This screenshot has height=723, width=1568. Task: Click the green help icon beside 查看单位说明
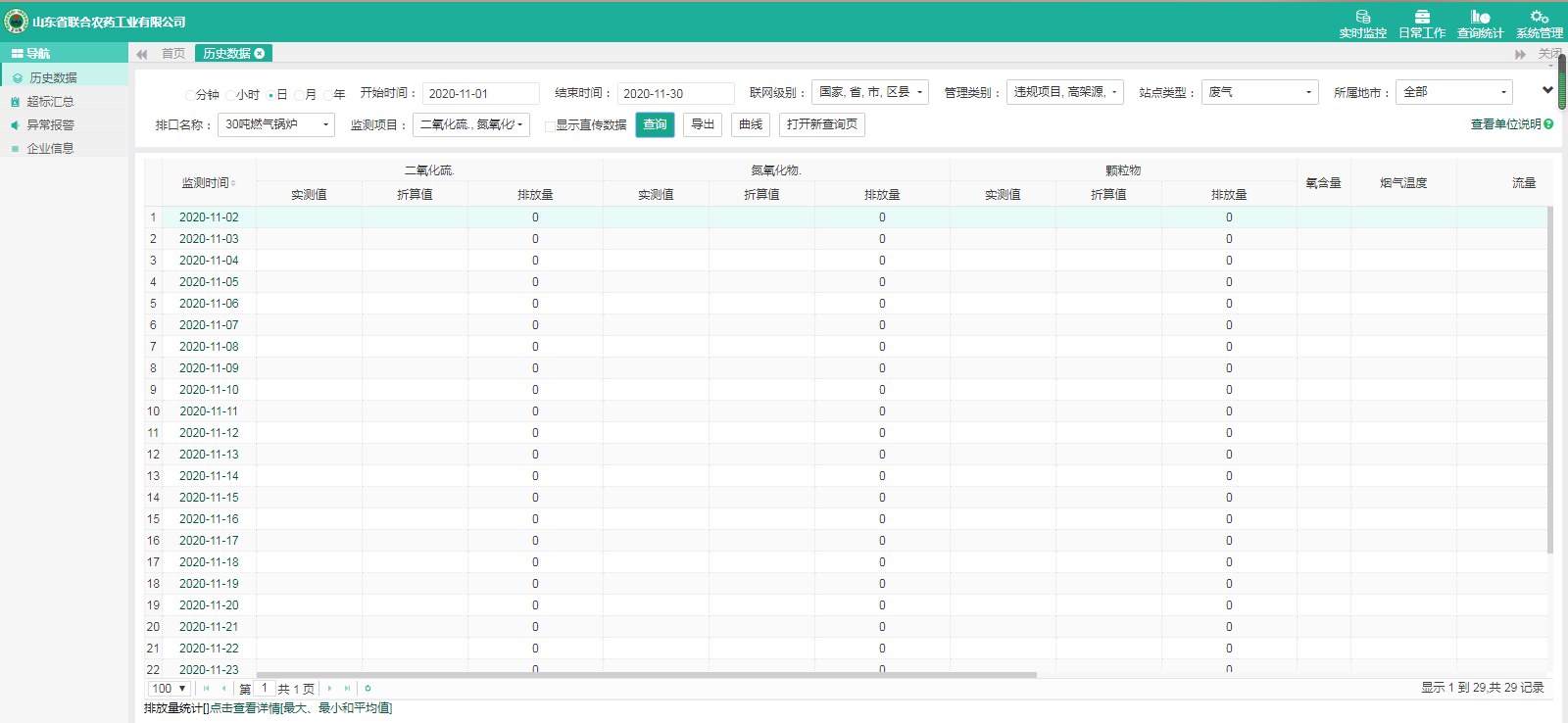[x=1548, y=124]
